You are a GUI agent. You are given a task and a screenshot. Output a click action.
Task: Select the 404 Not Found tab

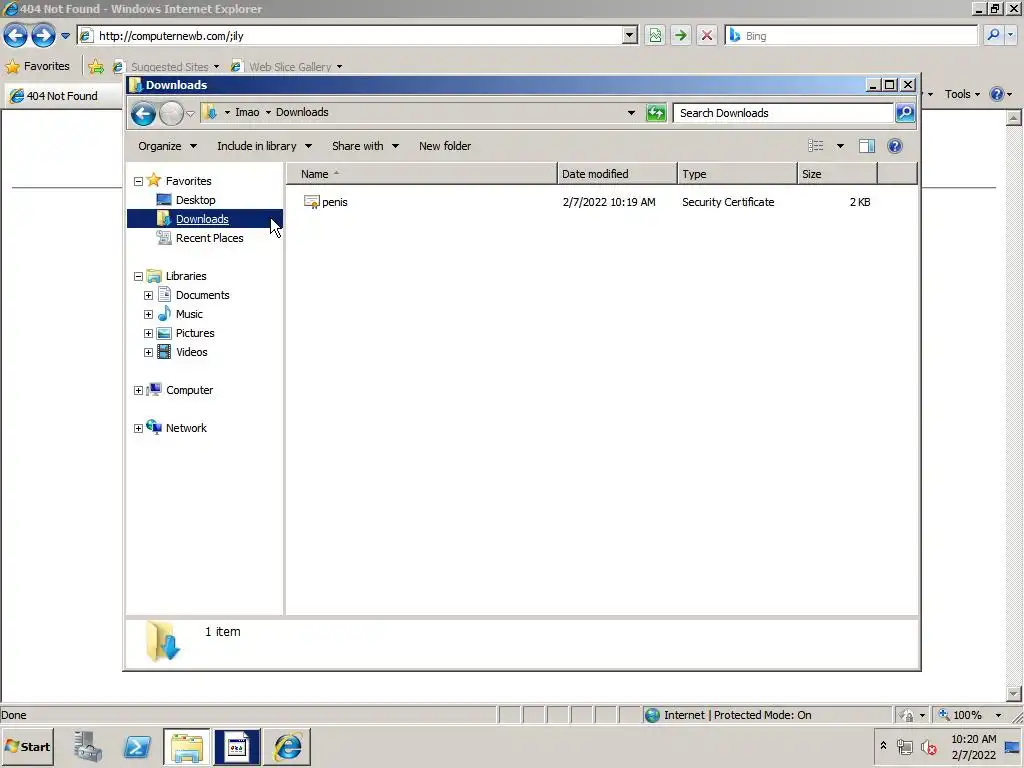[x=63, y=96]
